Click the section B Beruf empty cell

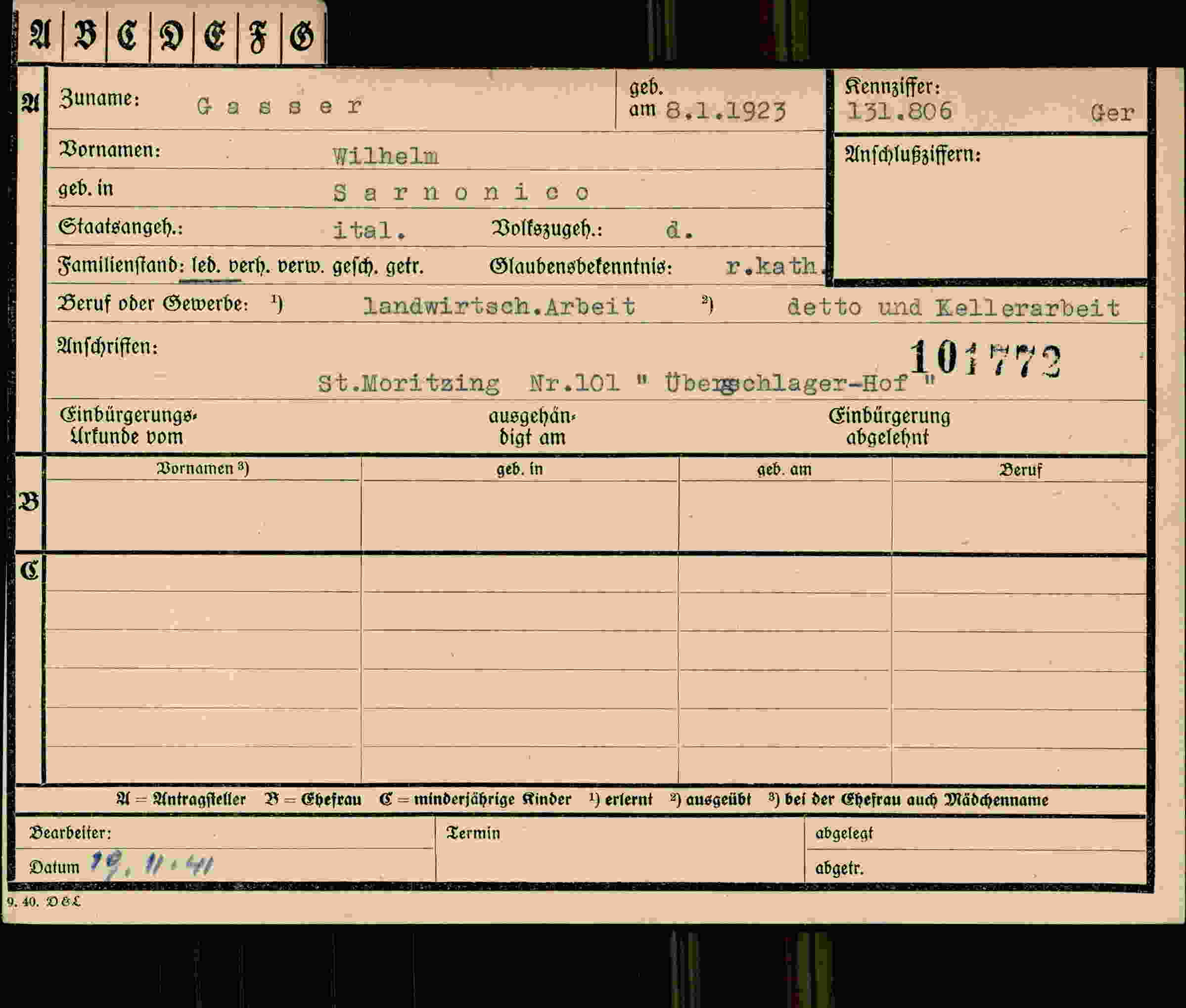click(1019, 517)
